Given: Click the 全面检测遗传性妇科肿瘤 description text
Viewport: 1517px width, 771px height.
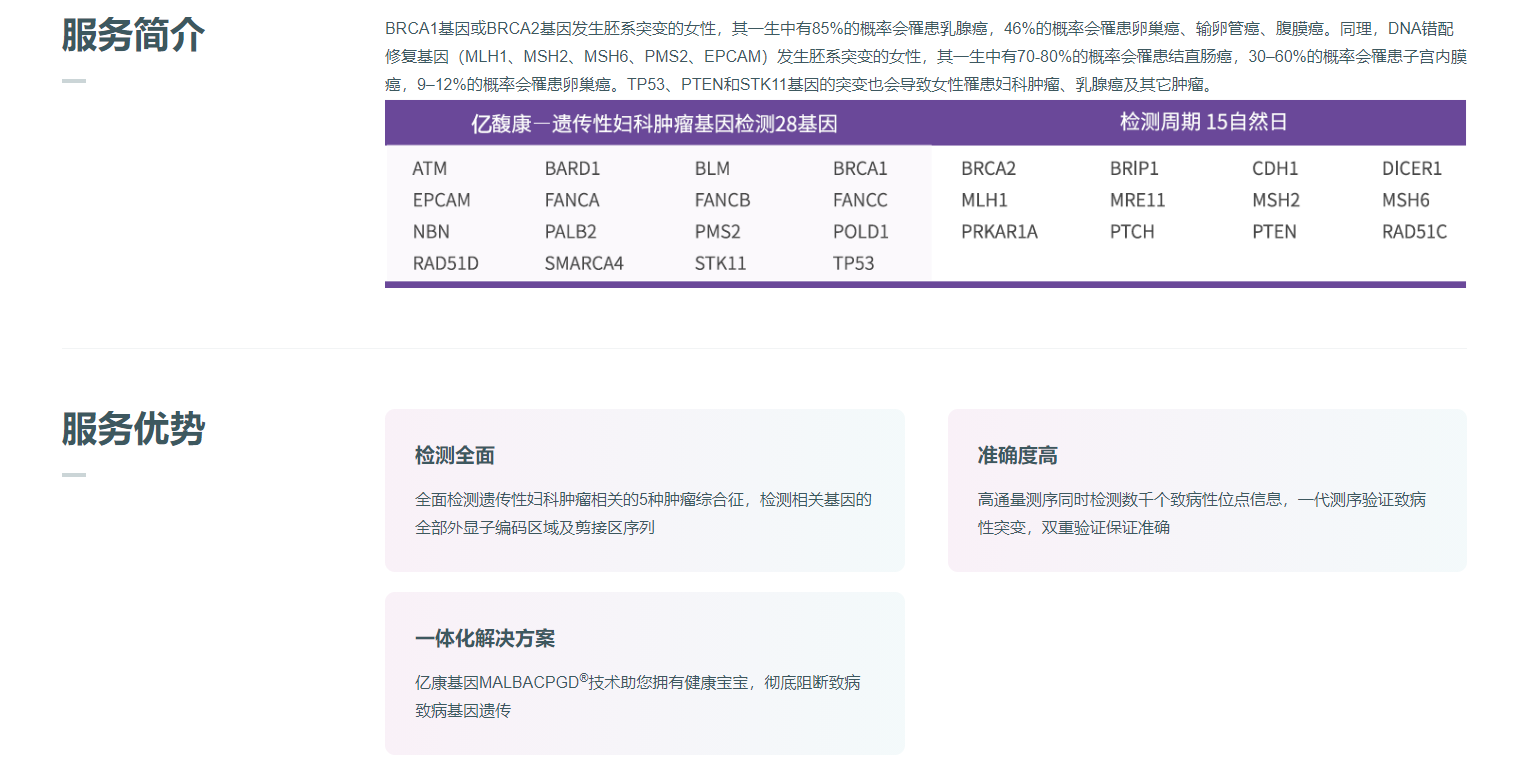Looking at the screenshot, I should pyautogui.click(x=643, y=513).
